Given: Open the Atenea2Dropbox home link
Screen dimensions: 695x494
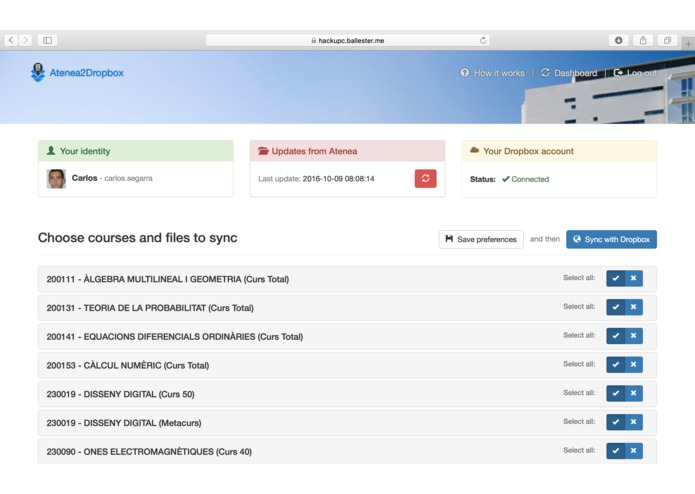Looking at the screenshot, I should pos(86,73).
